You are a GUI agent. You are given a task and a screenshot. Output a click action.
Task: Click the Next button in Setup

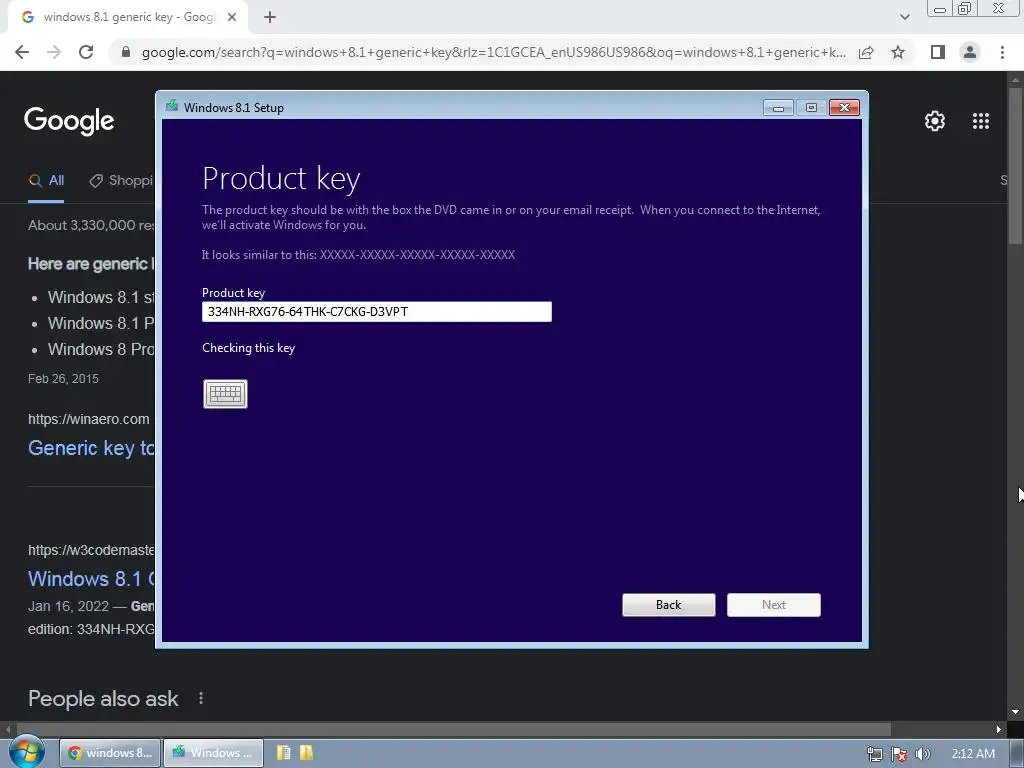coord(774,605)
